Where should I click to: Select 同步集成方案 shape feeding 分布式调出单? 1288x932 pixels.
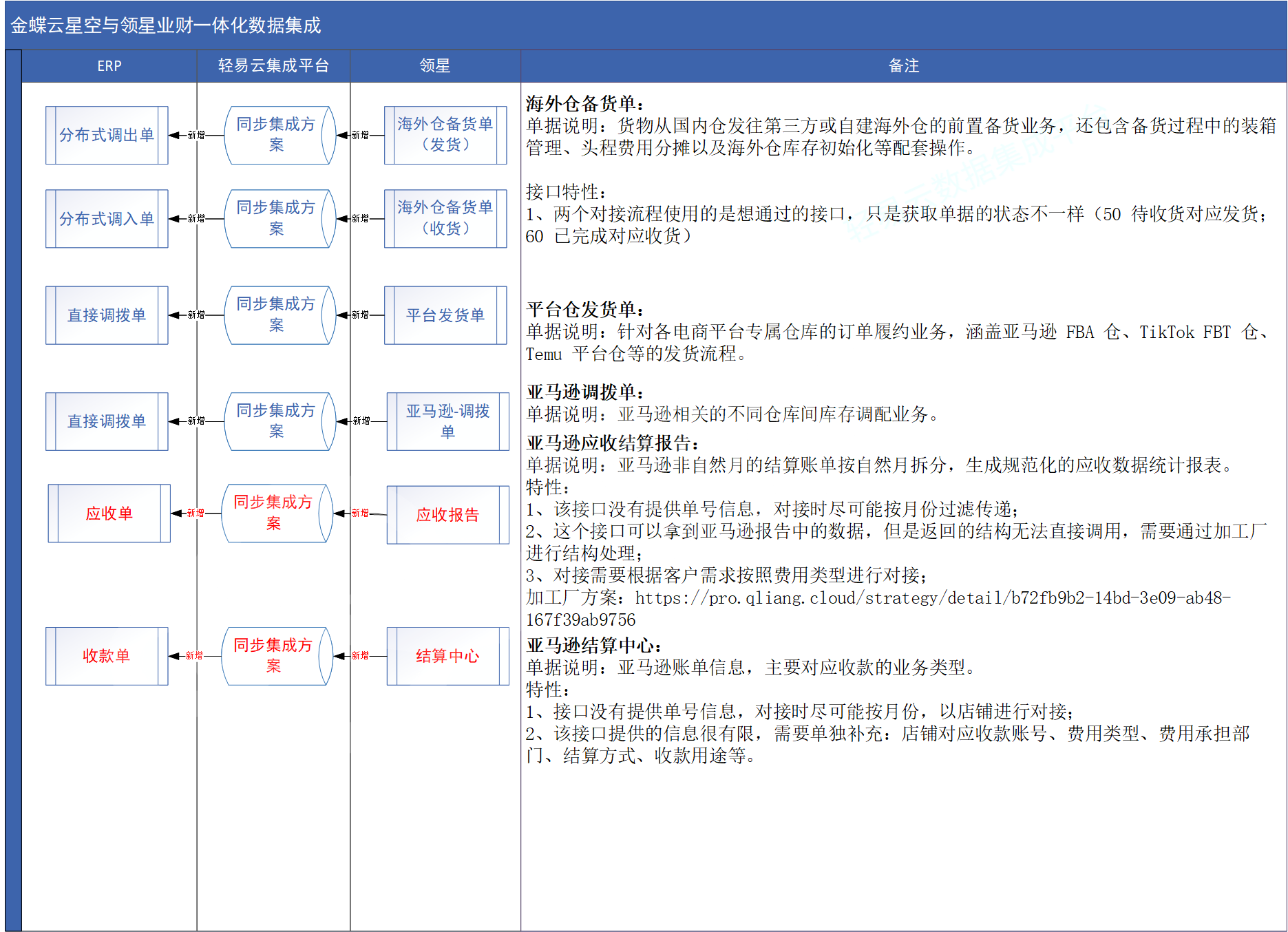276,135
